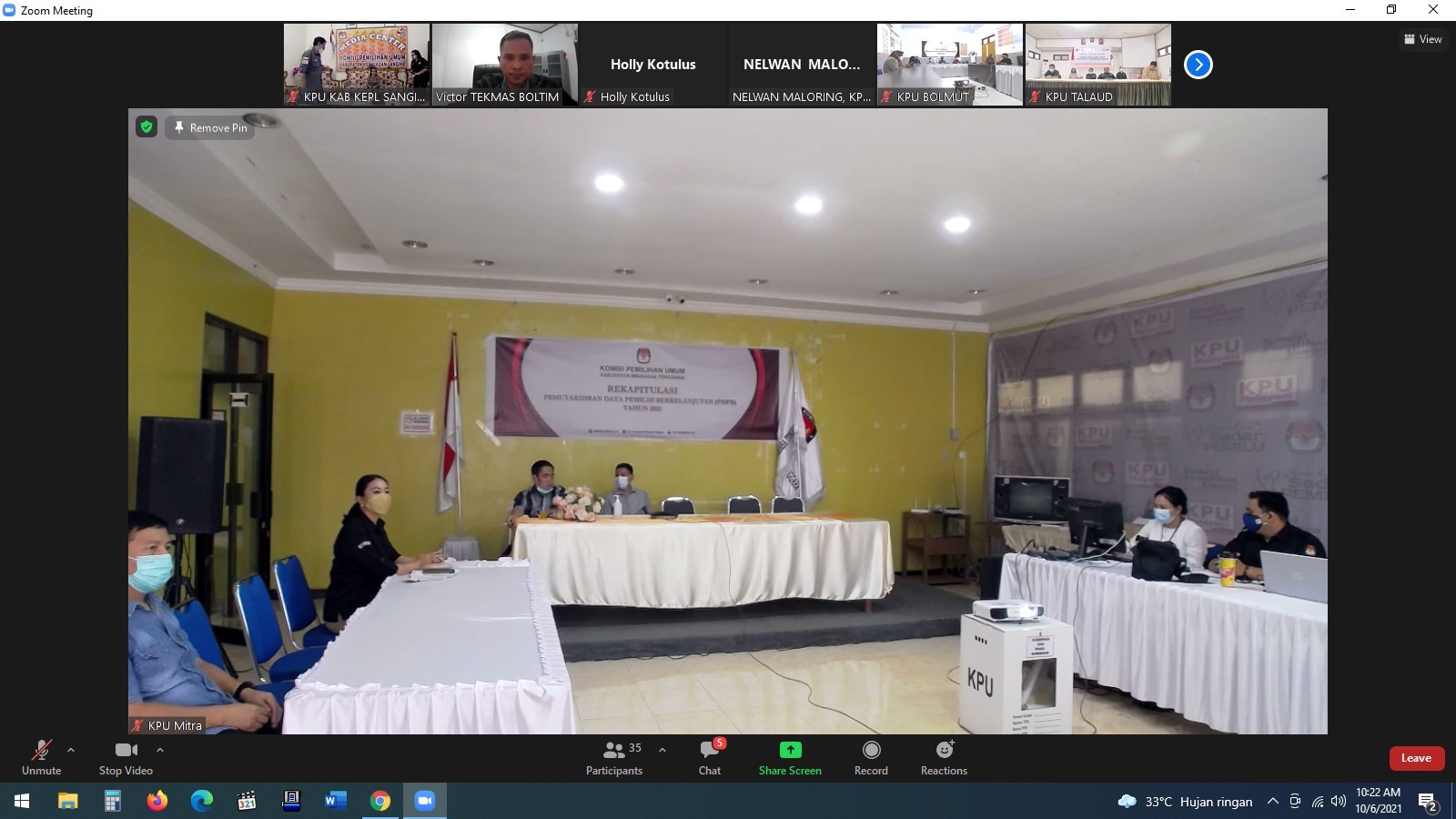Click the green encryption shield icon

click(147, 127)
